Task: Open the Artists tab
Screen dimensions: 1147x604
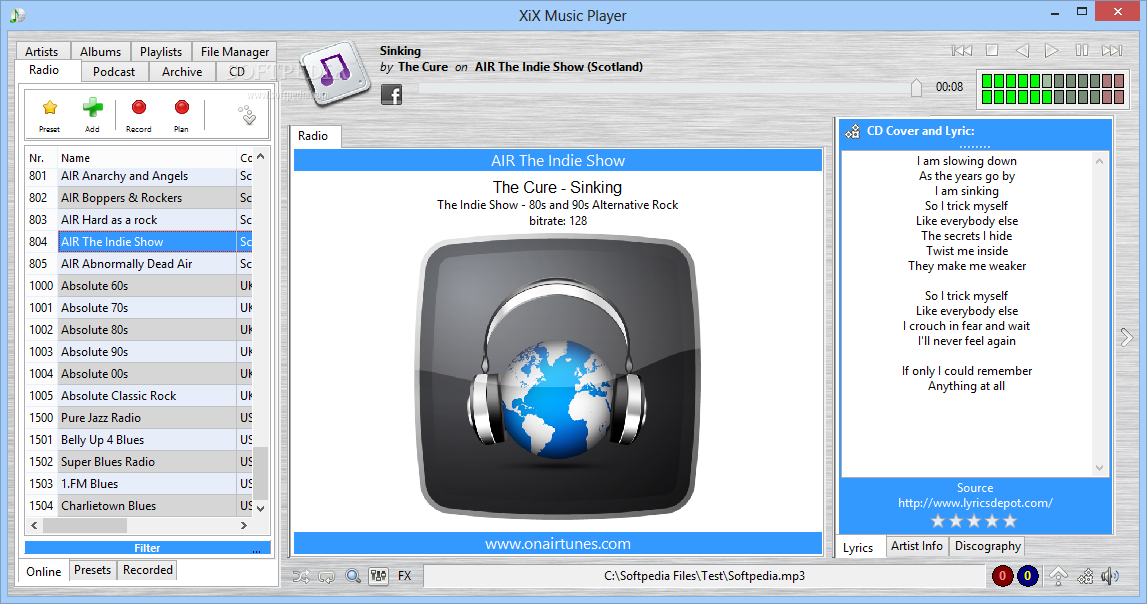Action: tap(42, 51)
